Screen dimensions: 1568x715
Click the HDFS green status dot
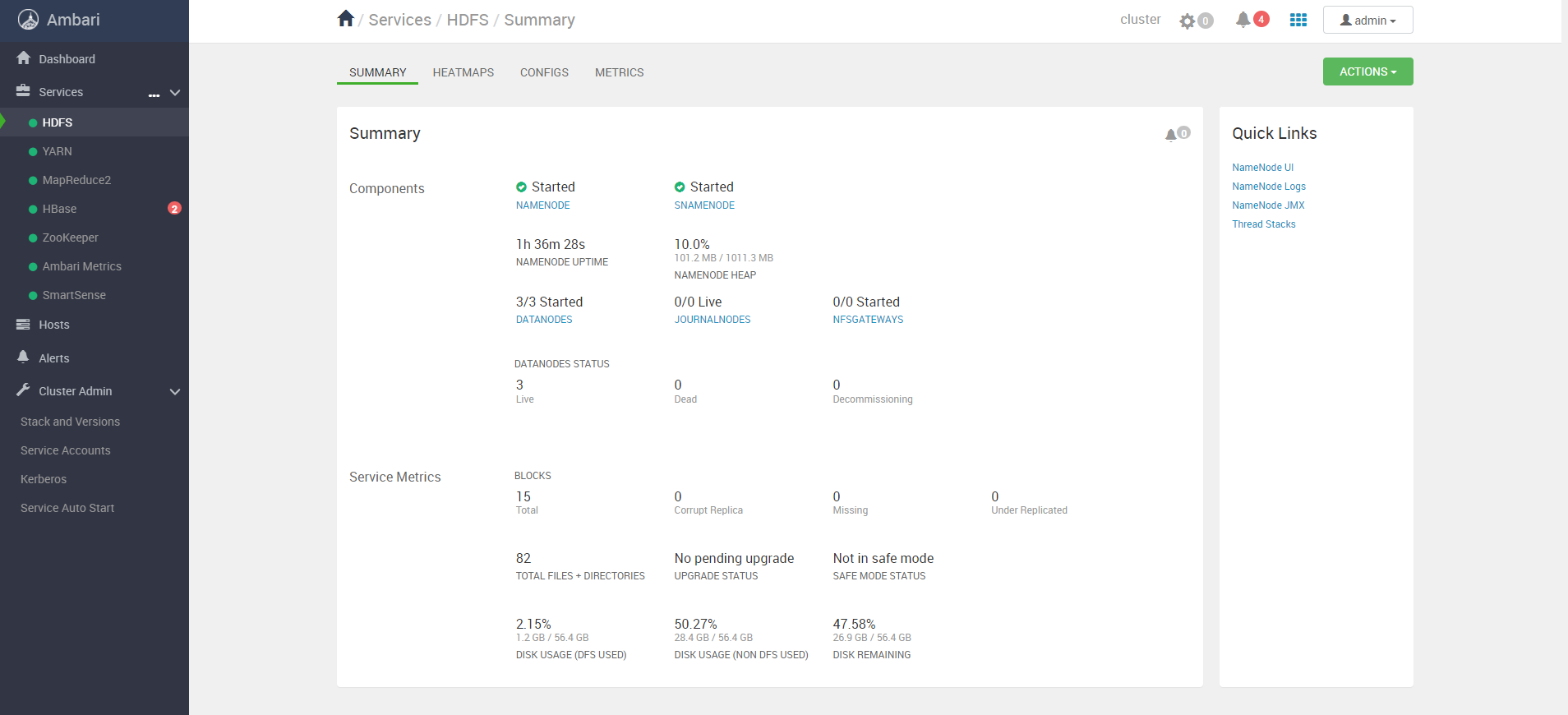(x=33, y=123)
